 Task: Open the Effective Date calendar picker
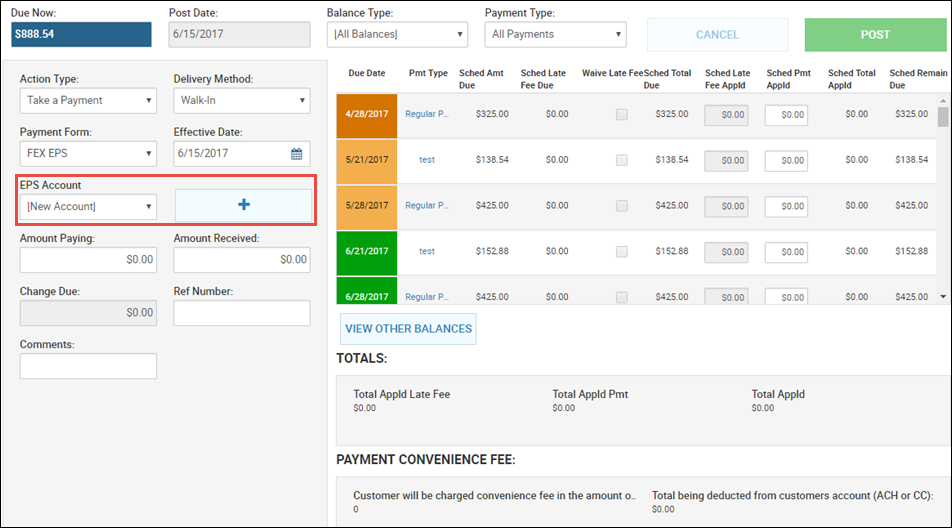tap(296, 154)
